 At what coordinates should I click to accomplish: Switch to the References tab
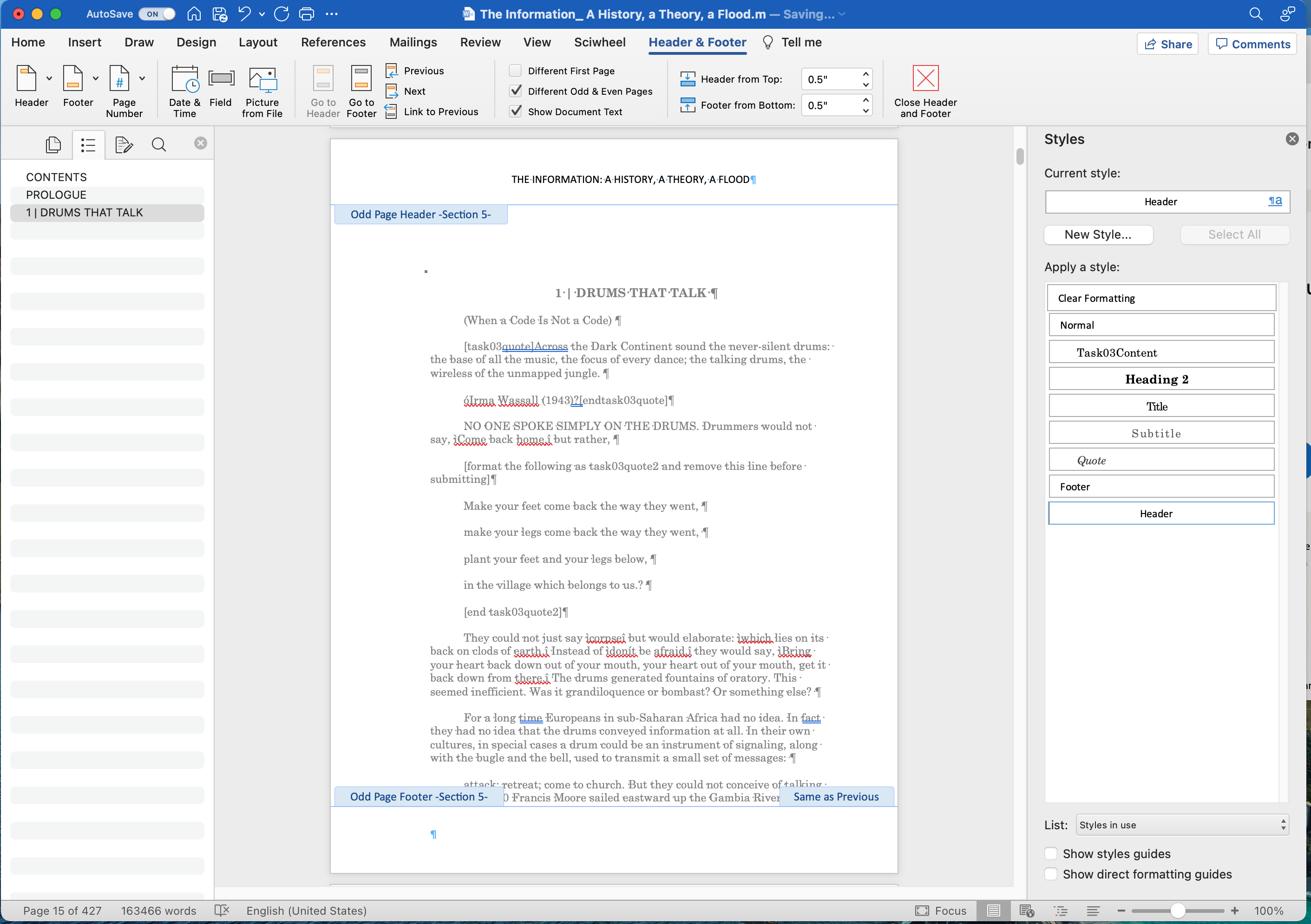click(x=333, y=42)
